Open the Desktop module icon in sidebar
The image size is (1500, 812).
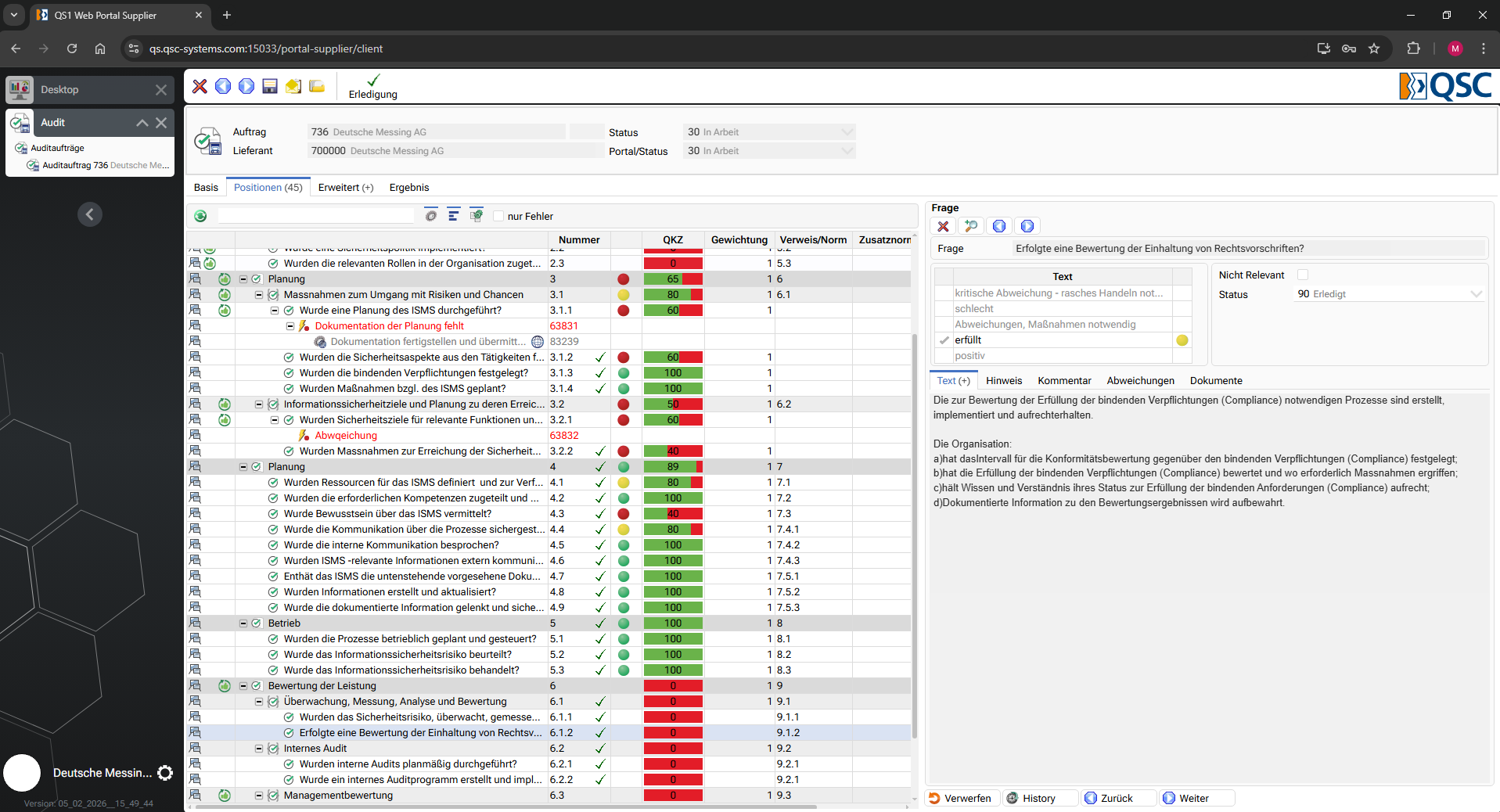20,89
